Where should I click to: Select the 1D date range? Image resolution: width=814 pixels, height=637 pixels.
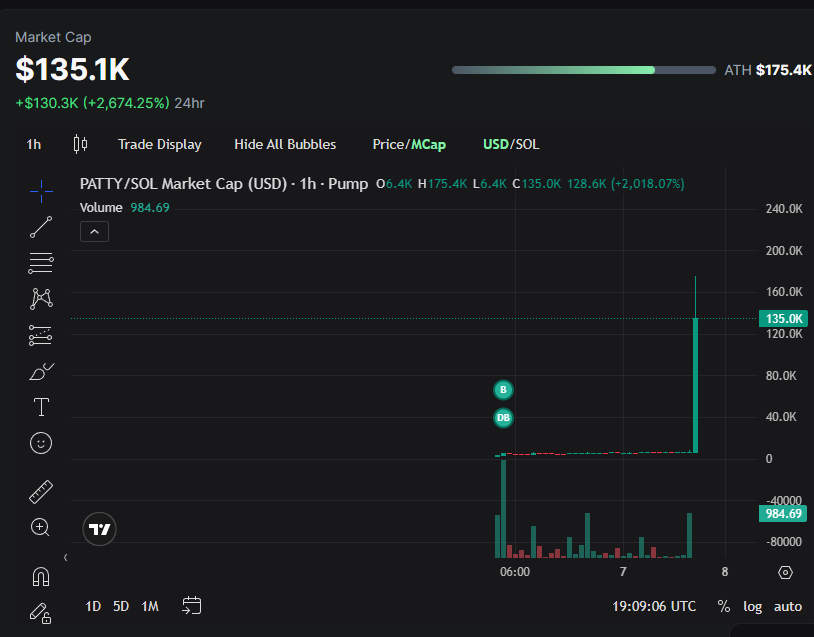93,606
